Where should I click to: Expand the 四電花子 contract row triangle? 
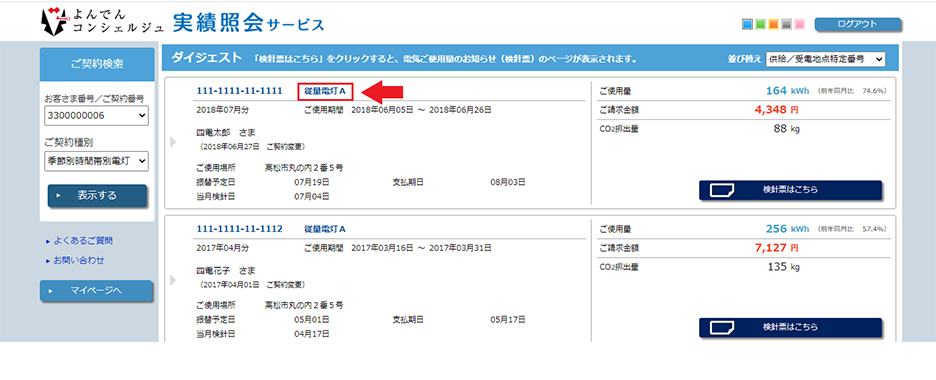pyautogui.click(x=174, y=280)
